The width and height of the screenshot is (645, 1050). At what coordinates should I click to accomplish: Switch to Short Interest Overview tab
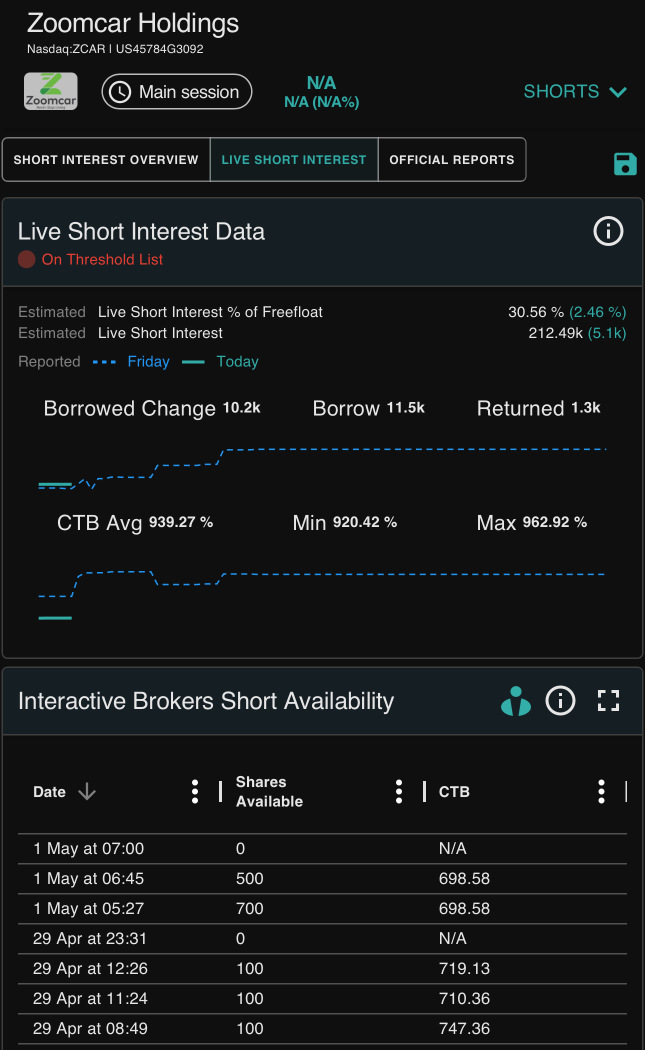tap(106, 159)
